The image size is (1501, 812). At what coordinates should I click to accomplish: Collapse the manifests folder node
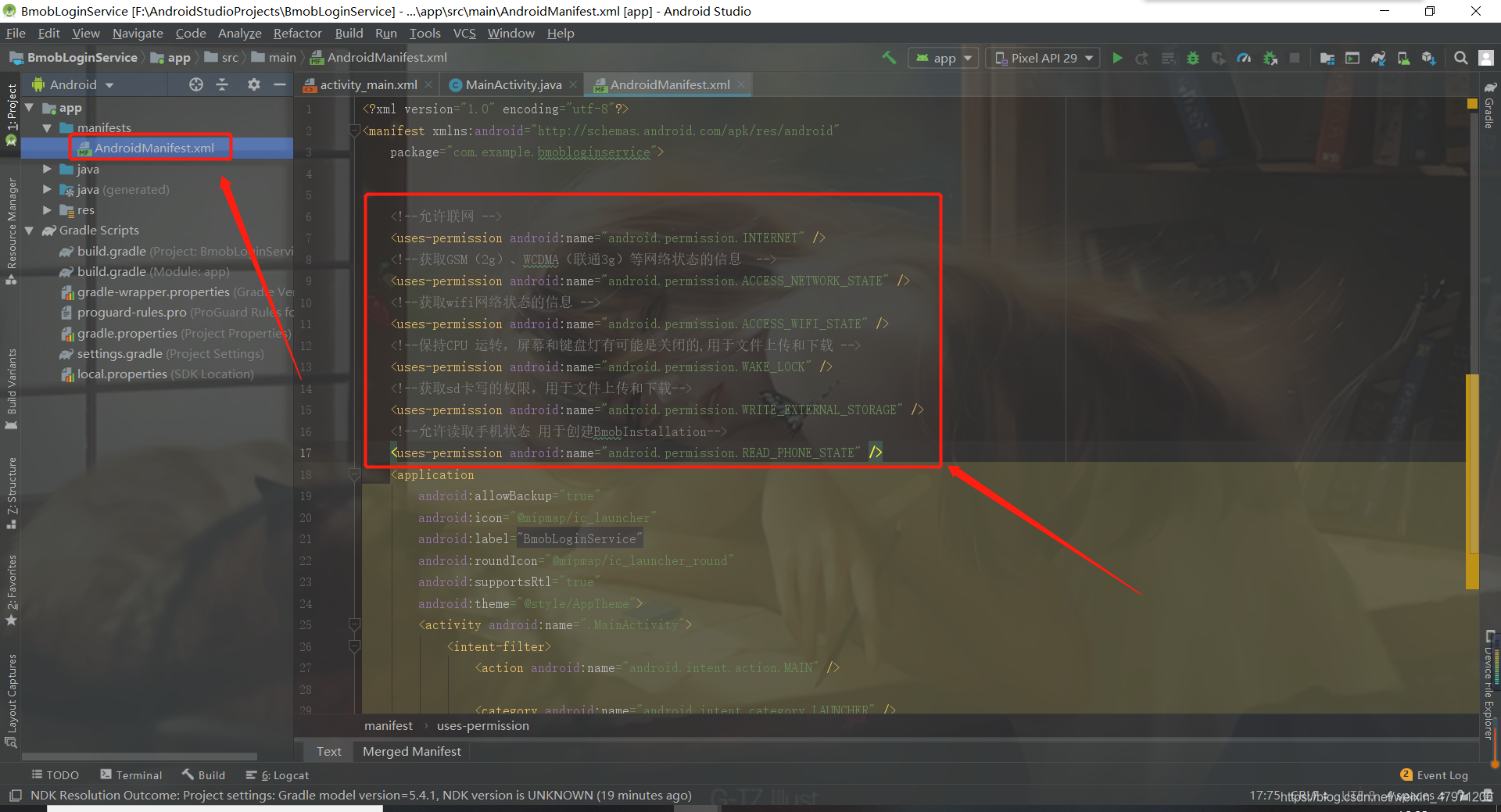click(x=47, y=127)
